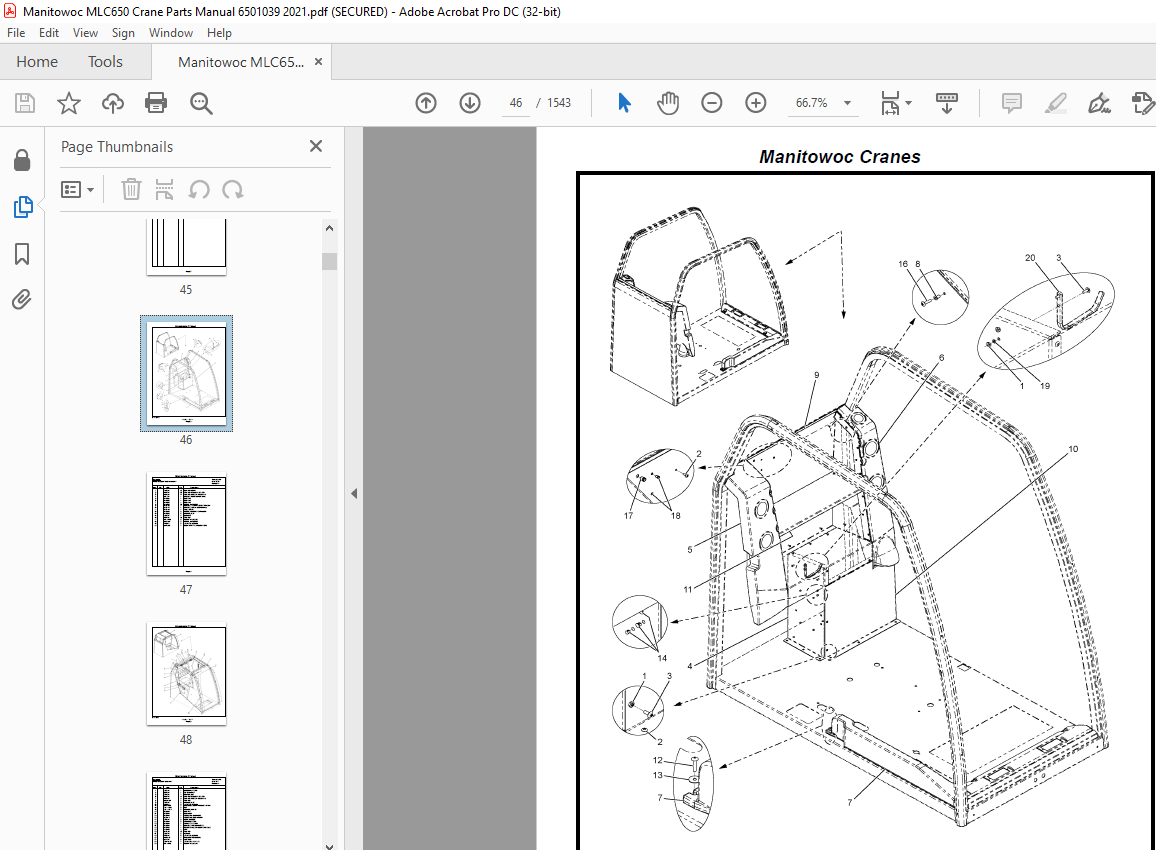This screenshot has height=850, width=1156.
Task: Zoom out with minus button
Action: [711, 102]
